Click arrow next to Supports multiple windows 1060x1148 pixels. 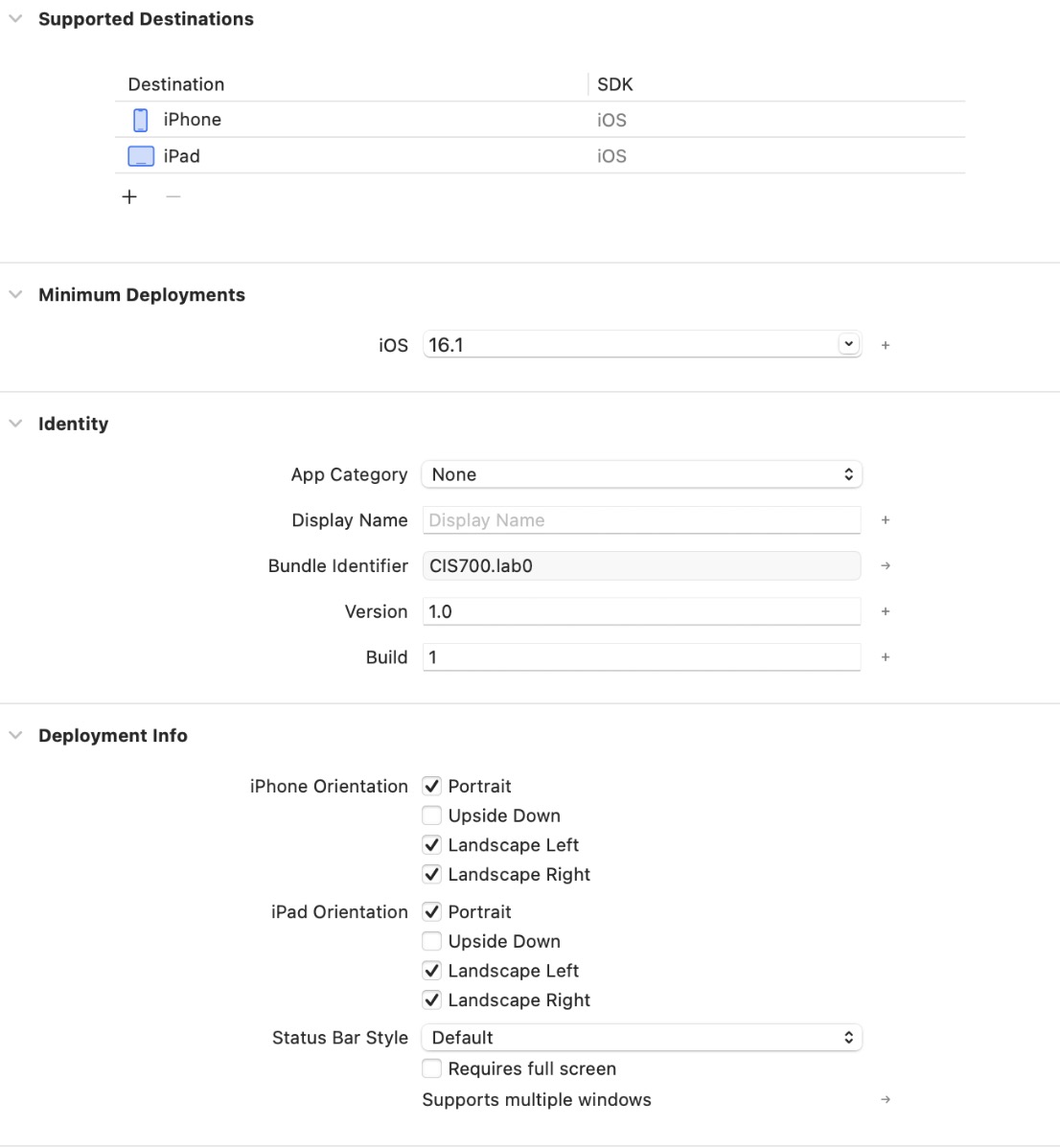tap(886, 1100)
